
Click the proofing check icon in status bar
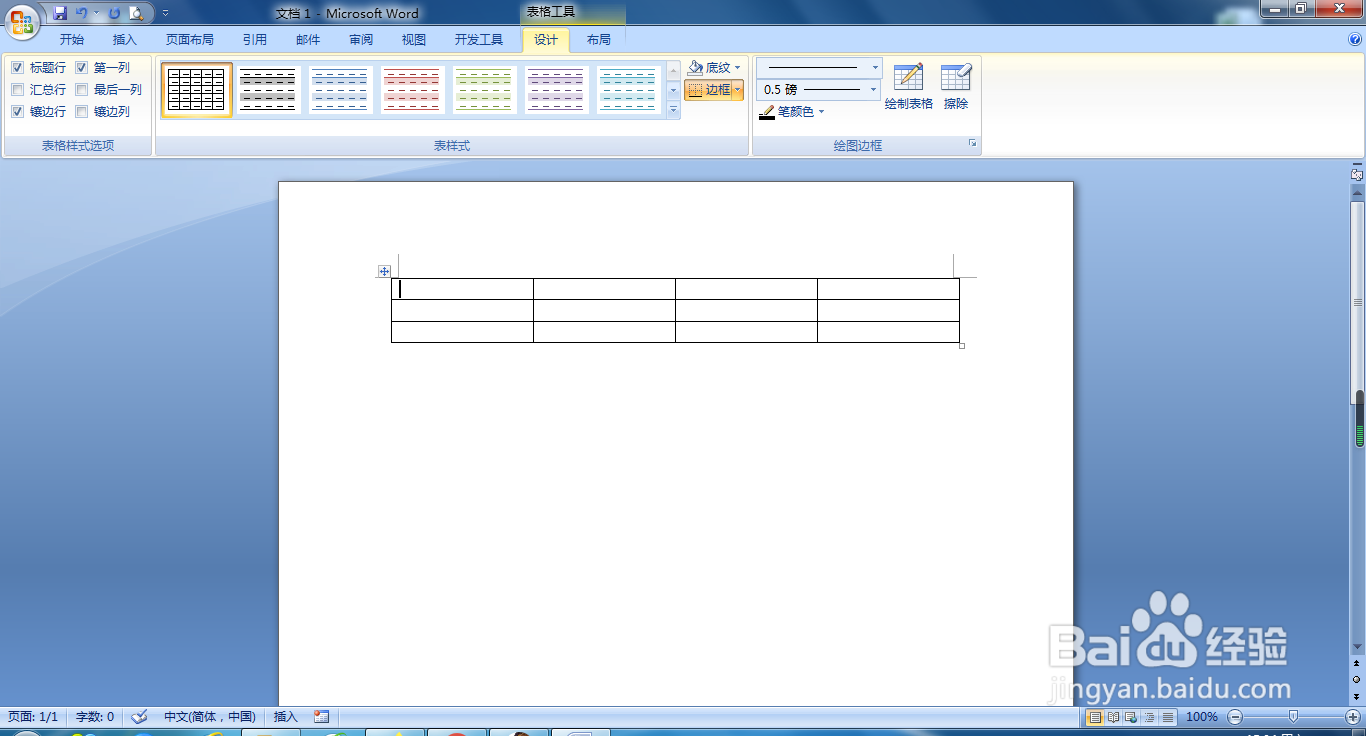tap(140, 717)
